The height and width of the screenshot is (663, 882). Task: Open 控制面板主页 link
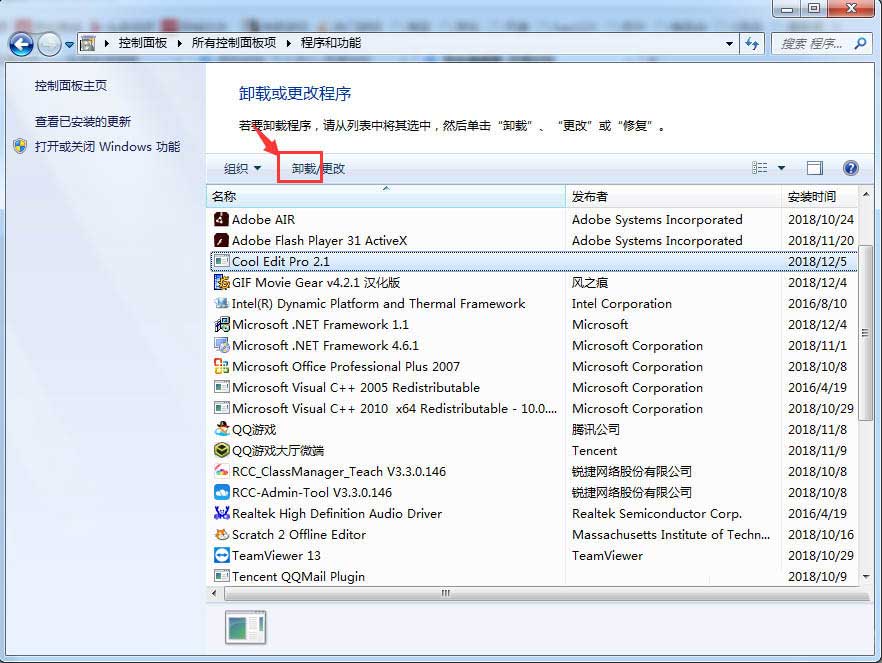(x=71, y=85)
